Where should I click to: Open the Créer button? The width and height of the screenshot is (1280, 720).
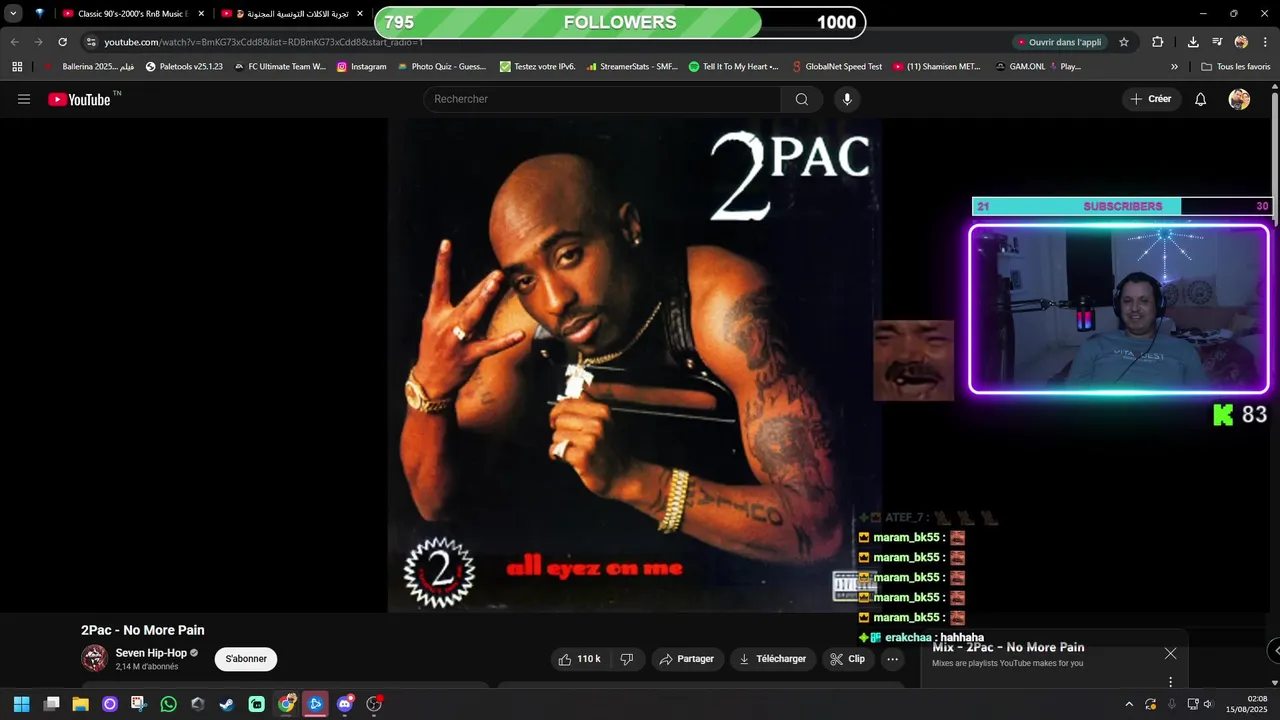(1151, 99)
